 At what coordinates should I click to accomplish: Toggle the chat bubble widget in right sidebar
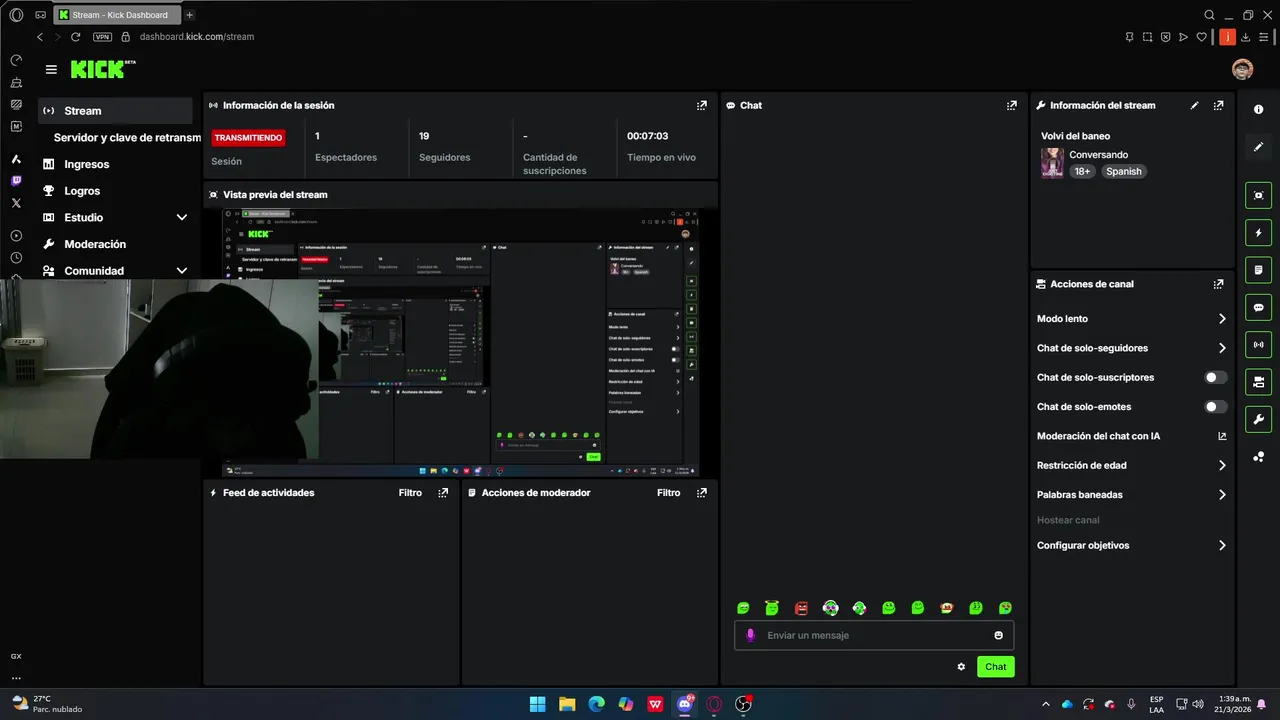pyautogui.click(x=1258, y=307)
